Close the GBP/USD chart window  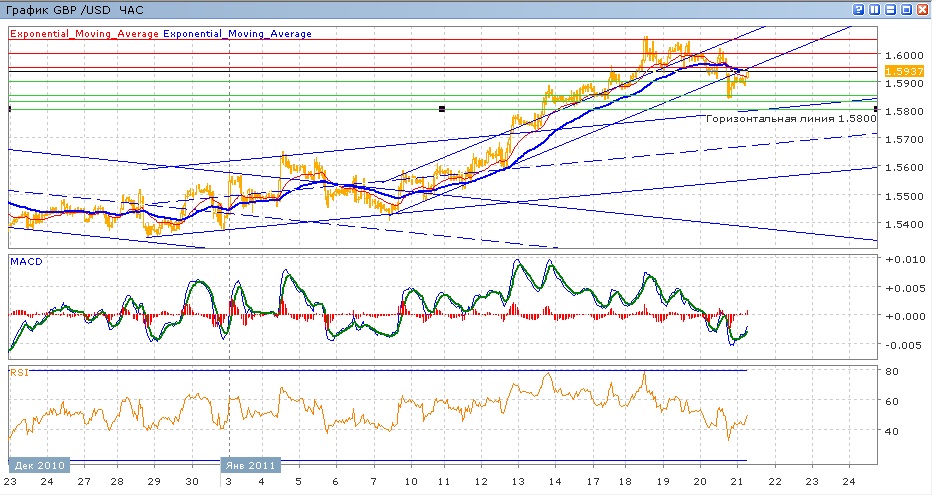tap(922, 10)
